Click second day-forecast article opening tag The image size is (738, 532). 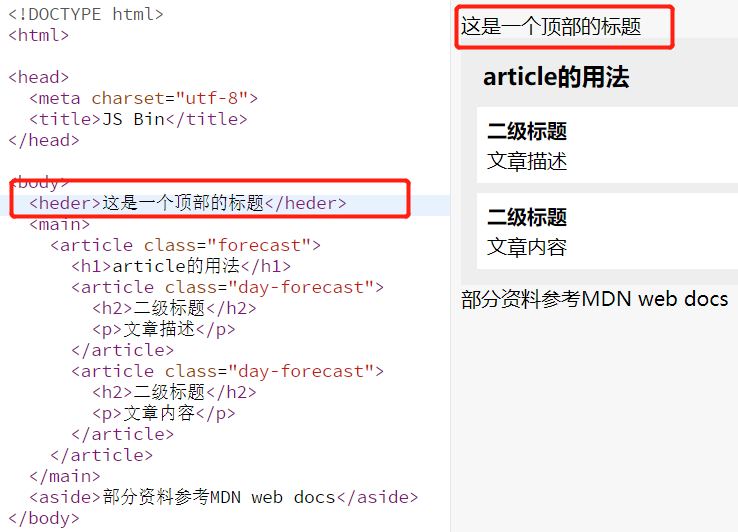click(x=227, y=371)
